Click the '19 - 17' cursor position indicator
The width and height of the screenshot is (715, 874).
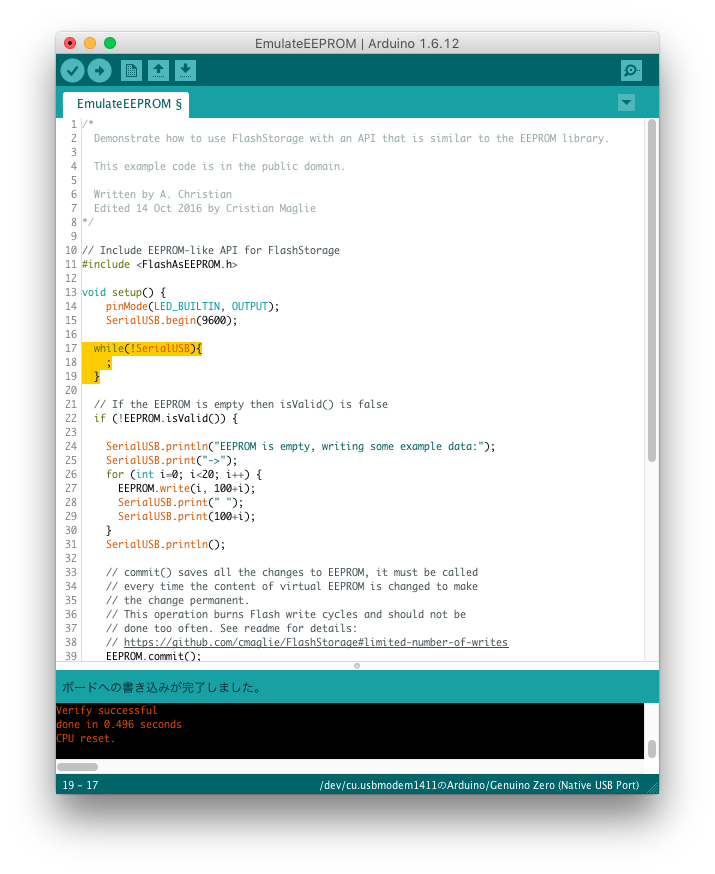click(x=80, y=785)
